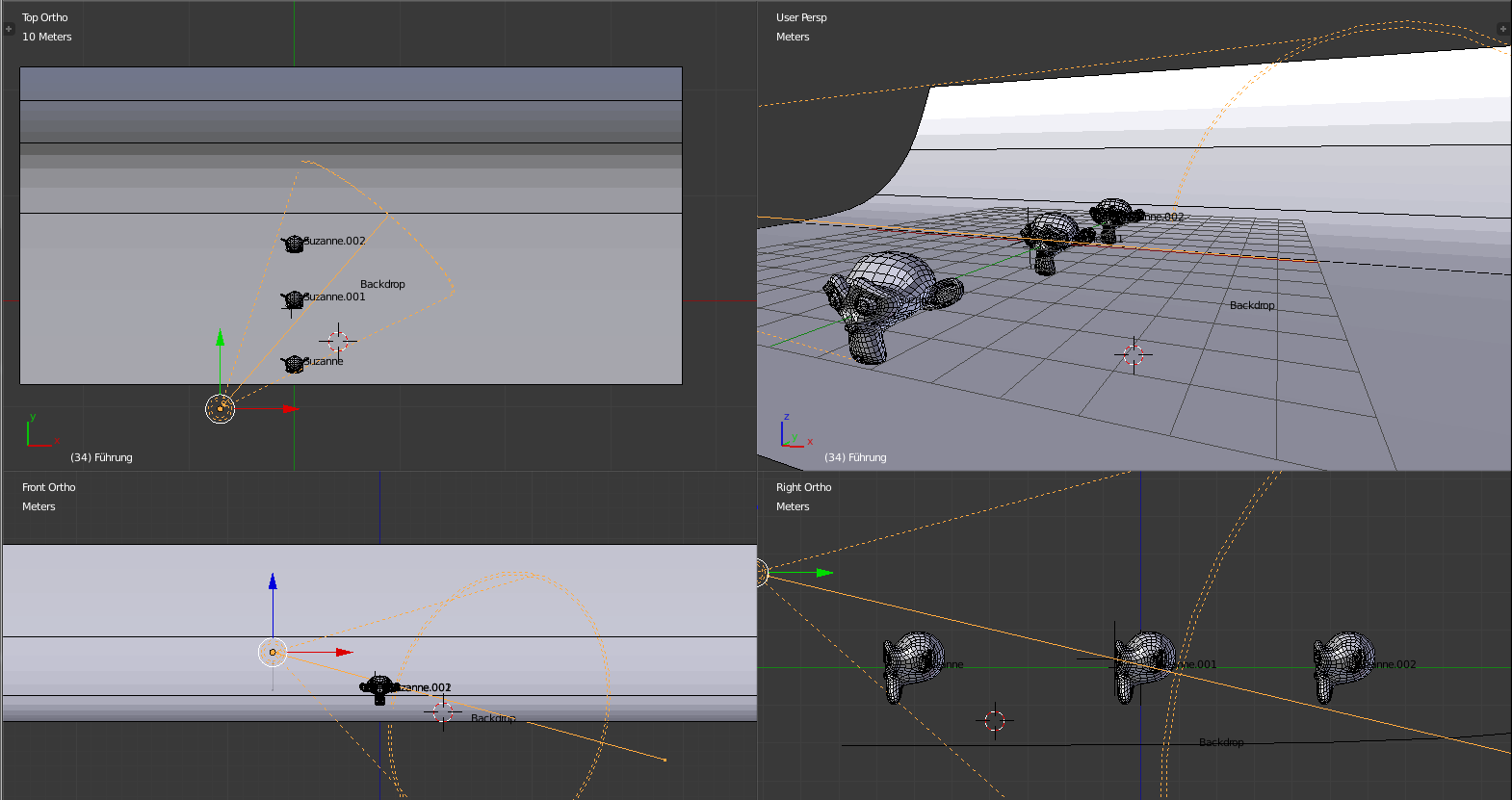Click the mini axis gizmo in User Persp
1512x800 pixels.
coord(795,431)
